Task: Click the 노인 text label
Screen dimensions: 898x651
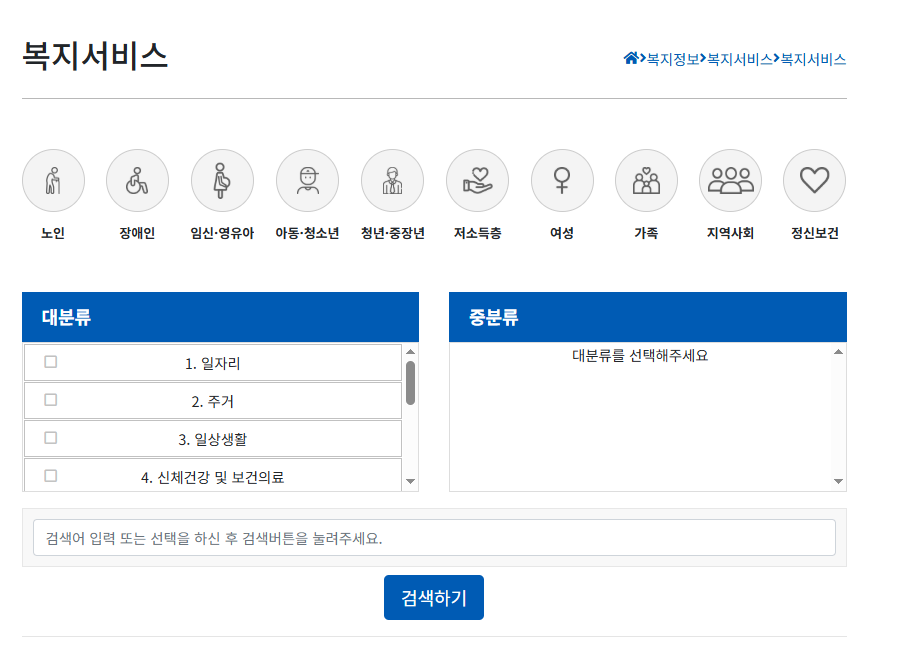Action: pos(53,233)
